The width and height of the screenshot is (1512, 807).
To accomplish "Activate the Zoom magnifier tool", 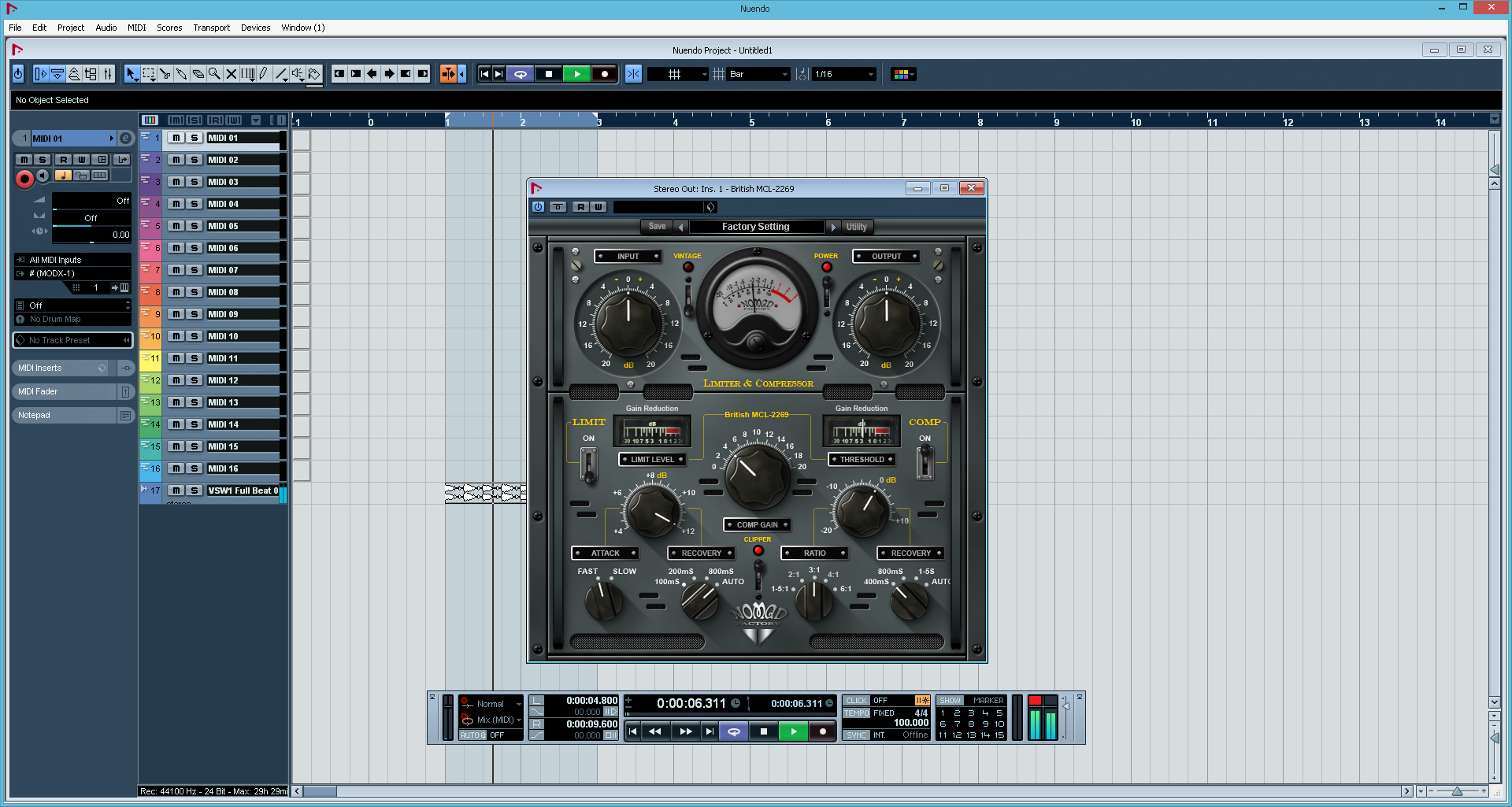I will click(x=214, y=74).
